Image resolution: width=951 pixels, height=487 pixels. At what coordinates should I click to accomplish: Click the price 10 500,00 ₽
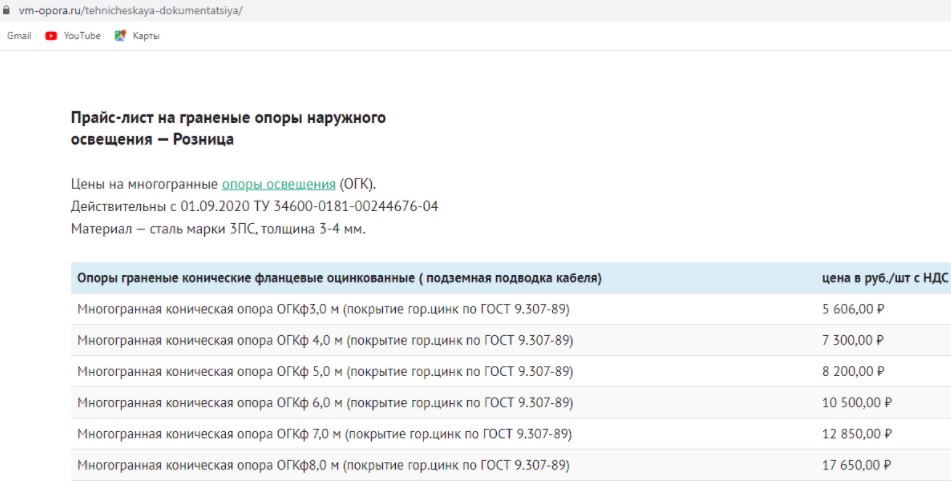pyautogui.click(x=856, y=403)
